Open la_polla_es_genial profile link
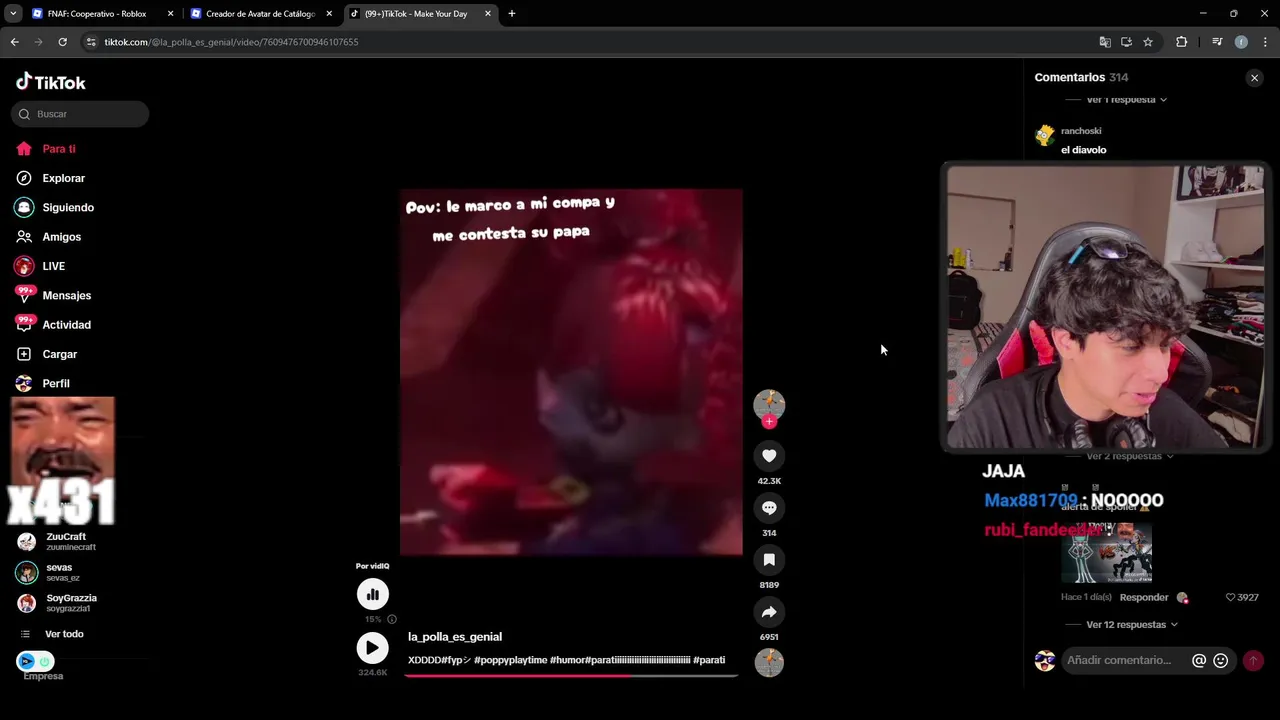The image size is (1280, 720). point(455,637)
